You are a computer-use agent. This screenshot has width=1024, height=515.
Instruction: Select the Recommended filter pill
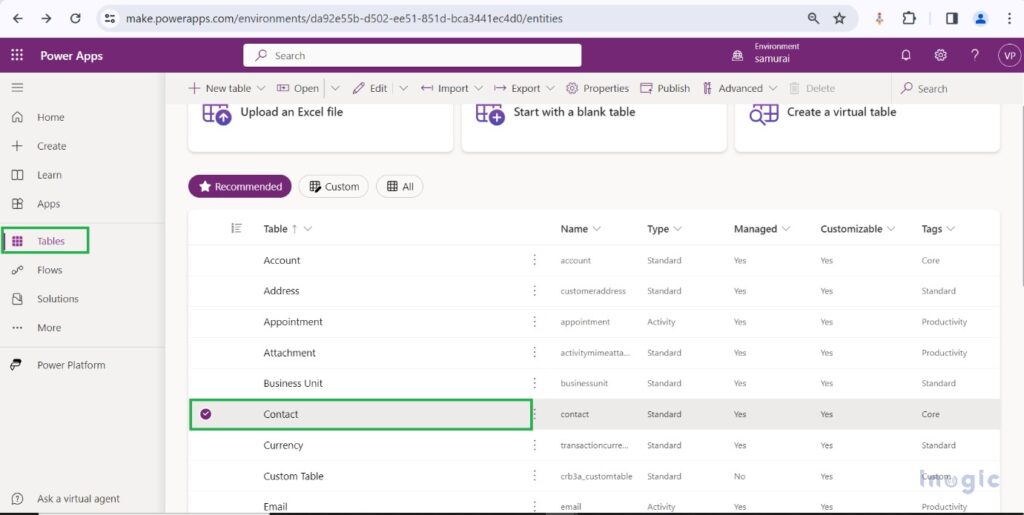pyautogui.click(x=240, y=186)
